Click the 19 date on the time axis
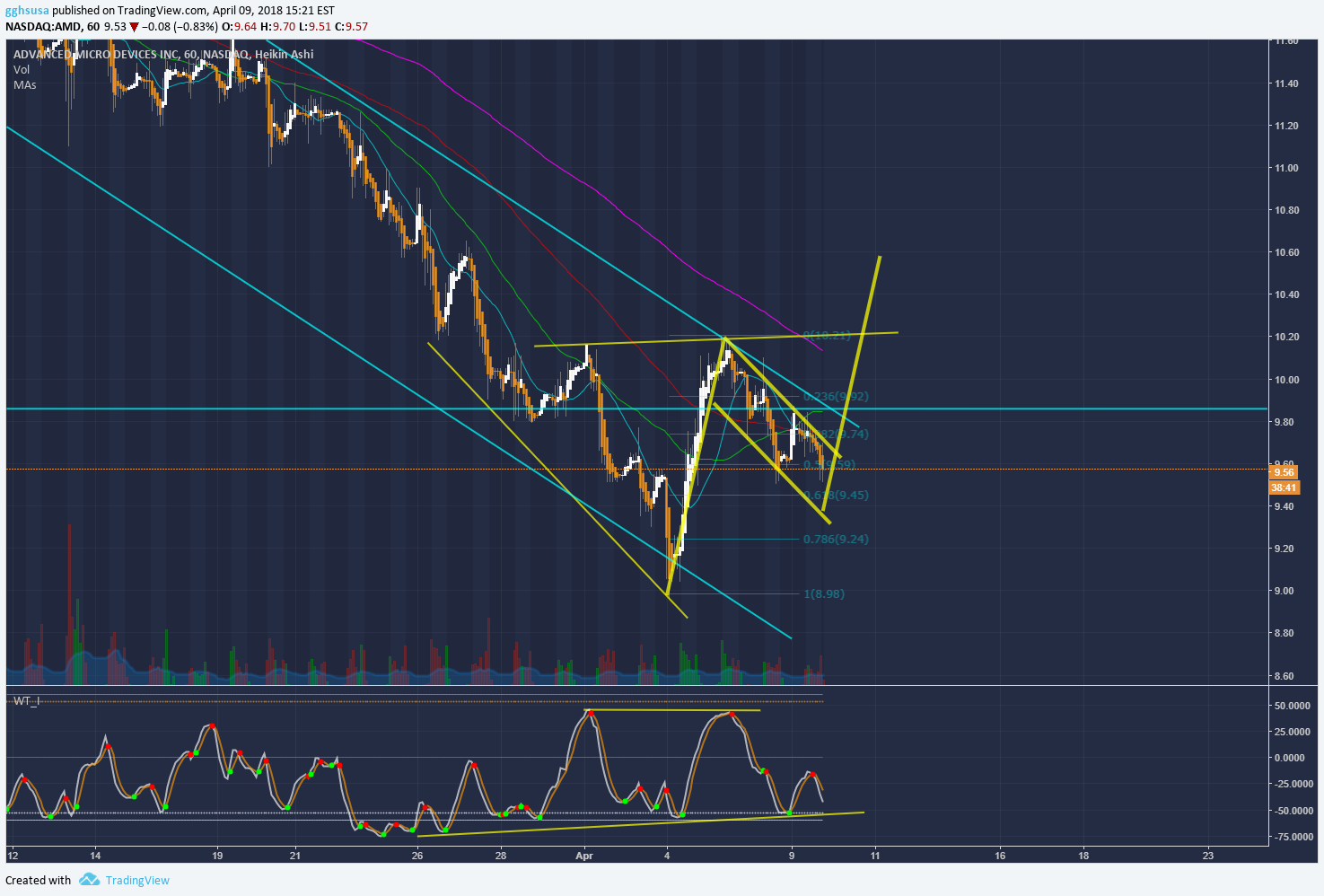1324x896 pixels. click(x=218, y=856)
